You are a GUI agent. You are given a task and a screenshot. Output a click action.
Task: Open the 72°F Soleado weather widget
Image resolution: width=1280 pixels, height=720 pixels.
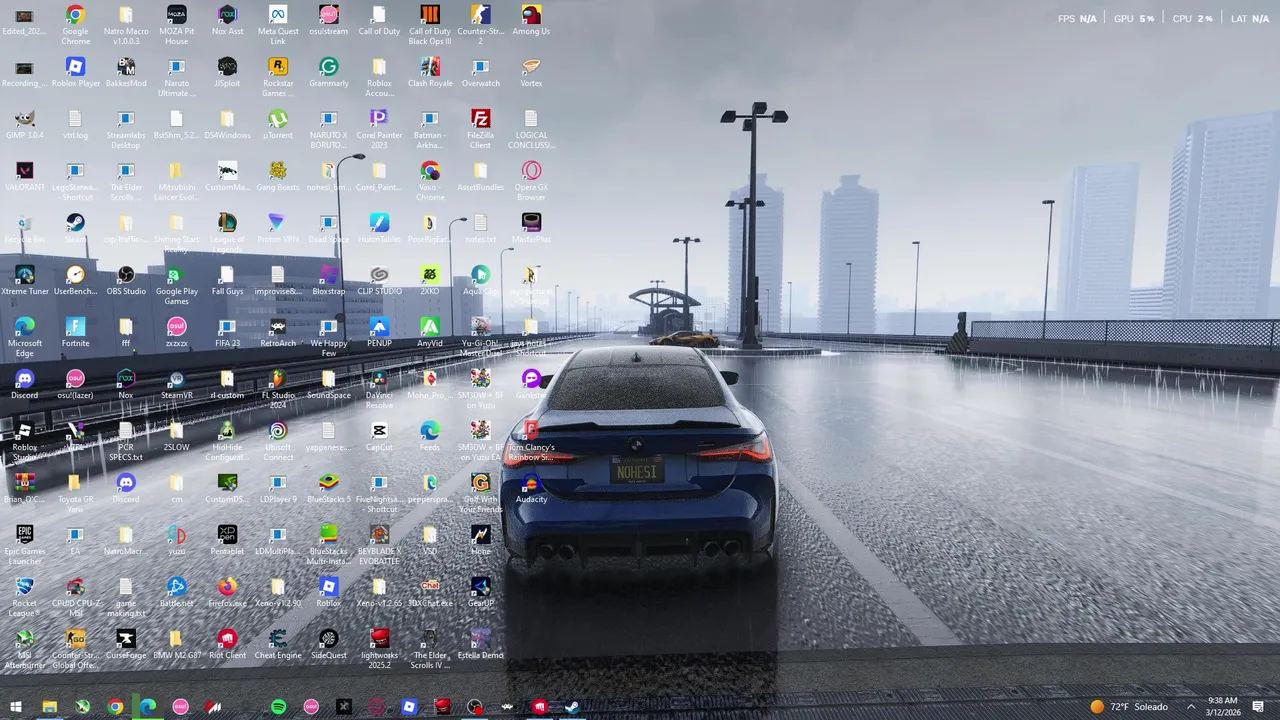coord(1129,707)
